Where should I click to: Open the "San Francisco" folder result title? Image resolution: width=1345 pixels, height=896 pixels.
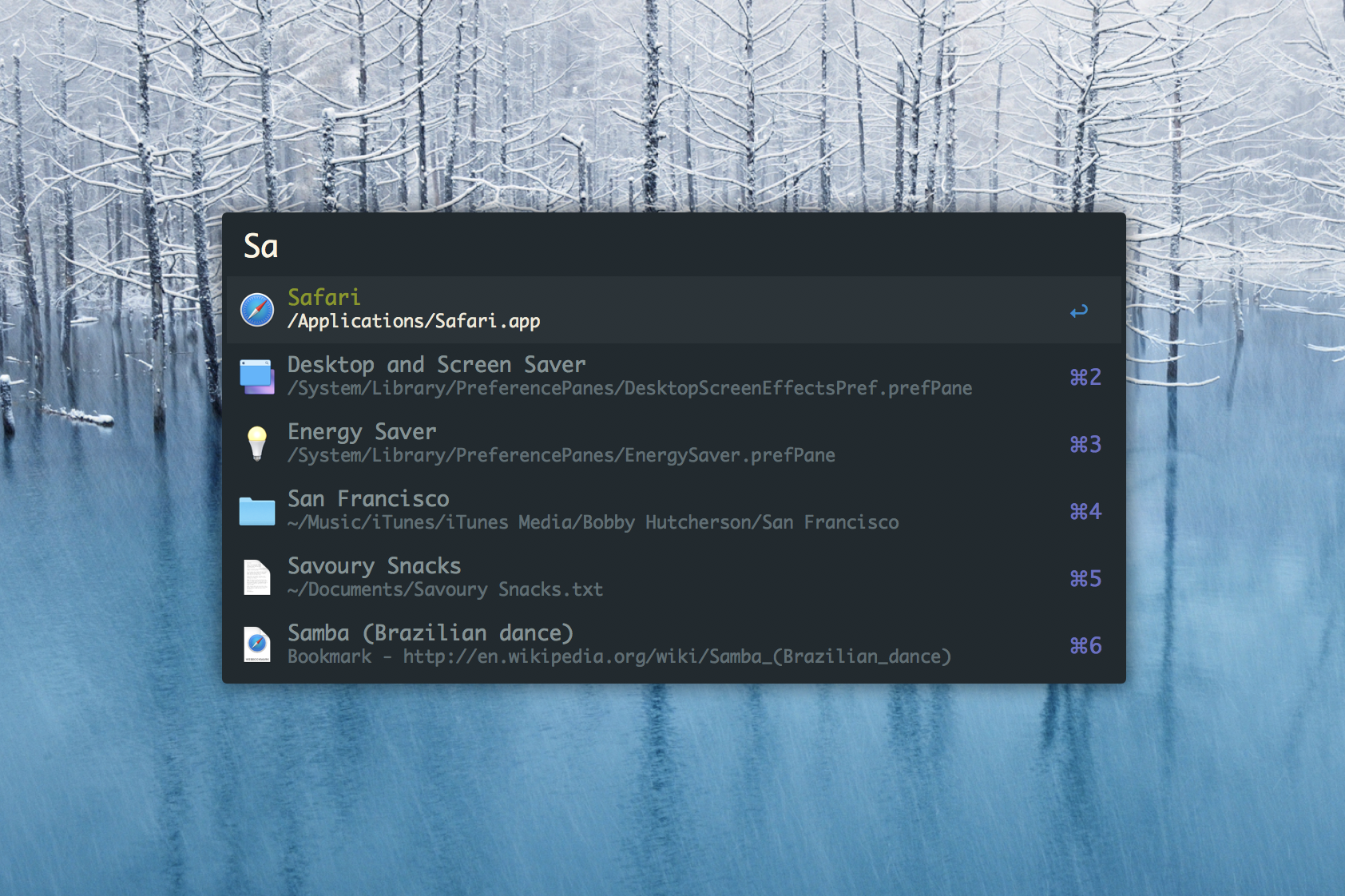click(x=368, y=499)
